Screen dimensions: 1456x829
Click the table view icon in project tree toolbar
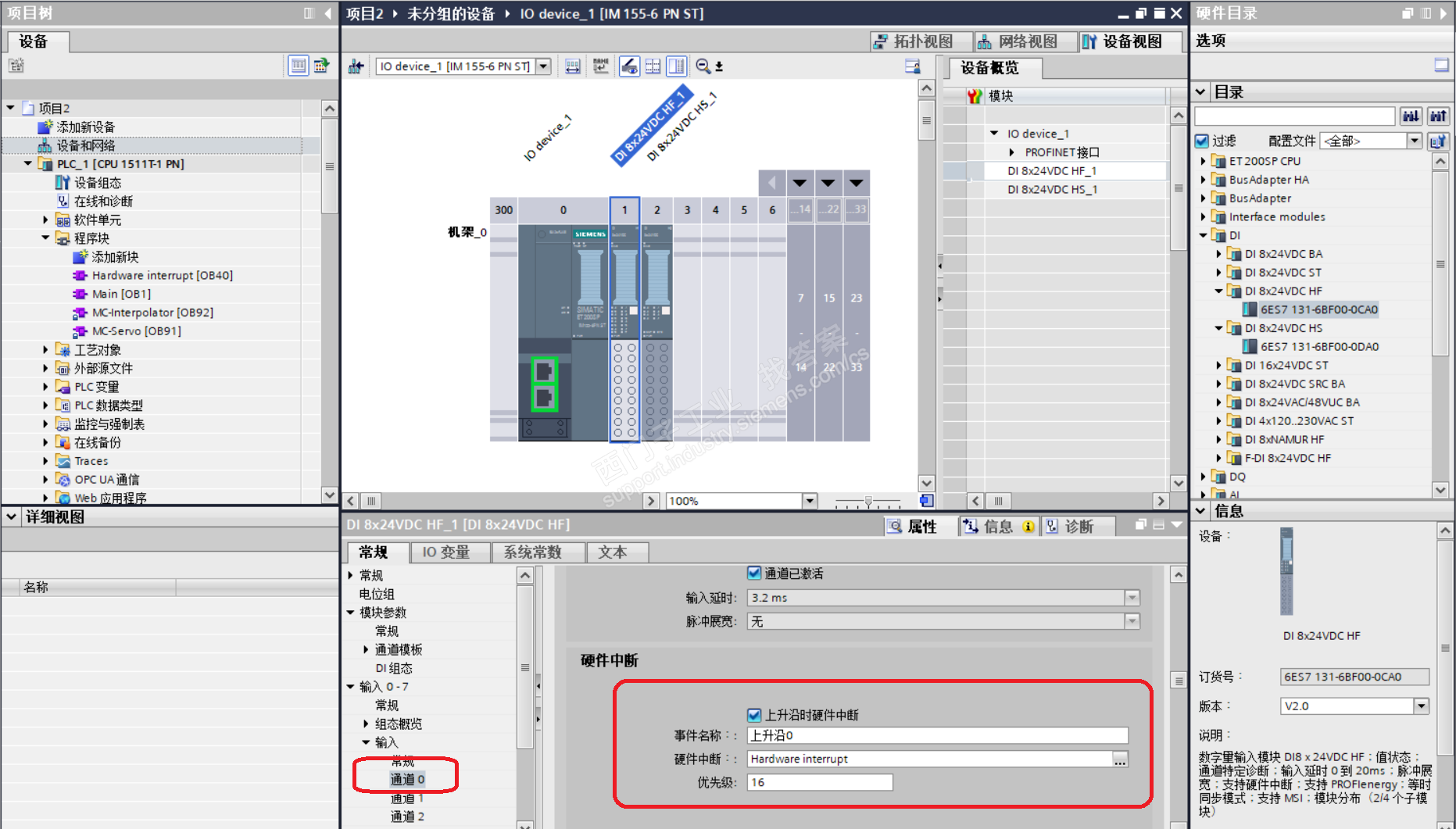point(298,66)
